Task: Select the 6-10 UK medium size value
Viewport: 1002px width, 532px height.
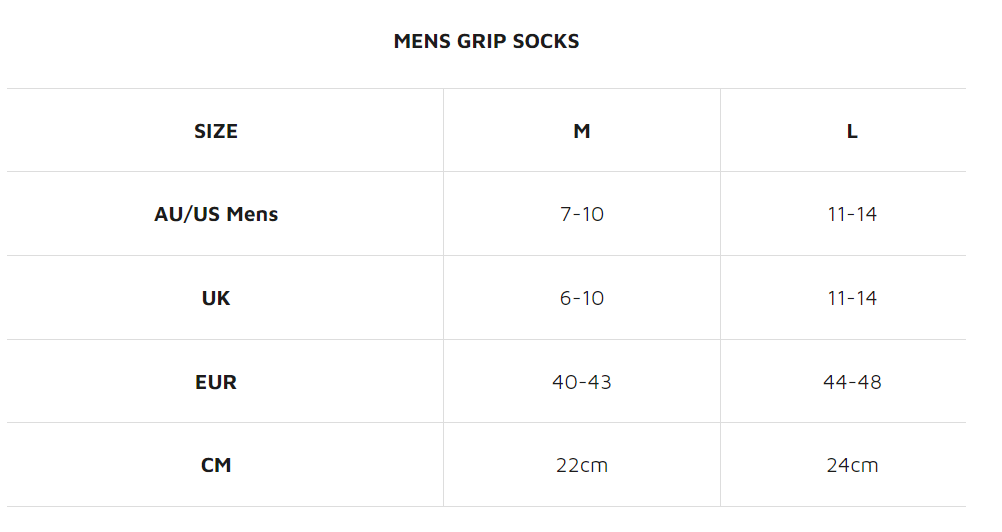Action: 582,298
